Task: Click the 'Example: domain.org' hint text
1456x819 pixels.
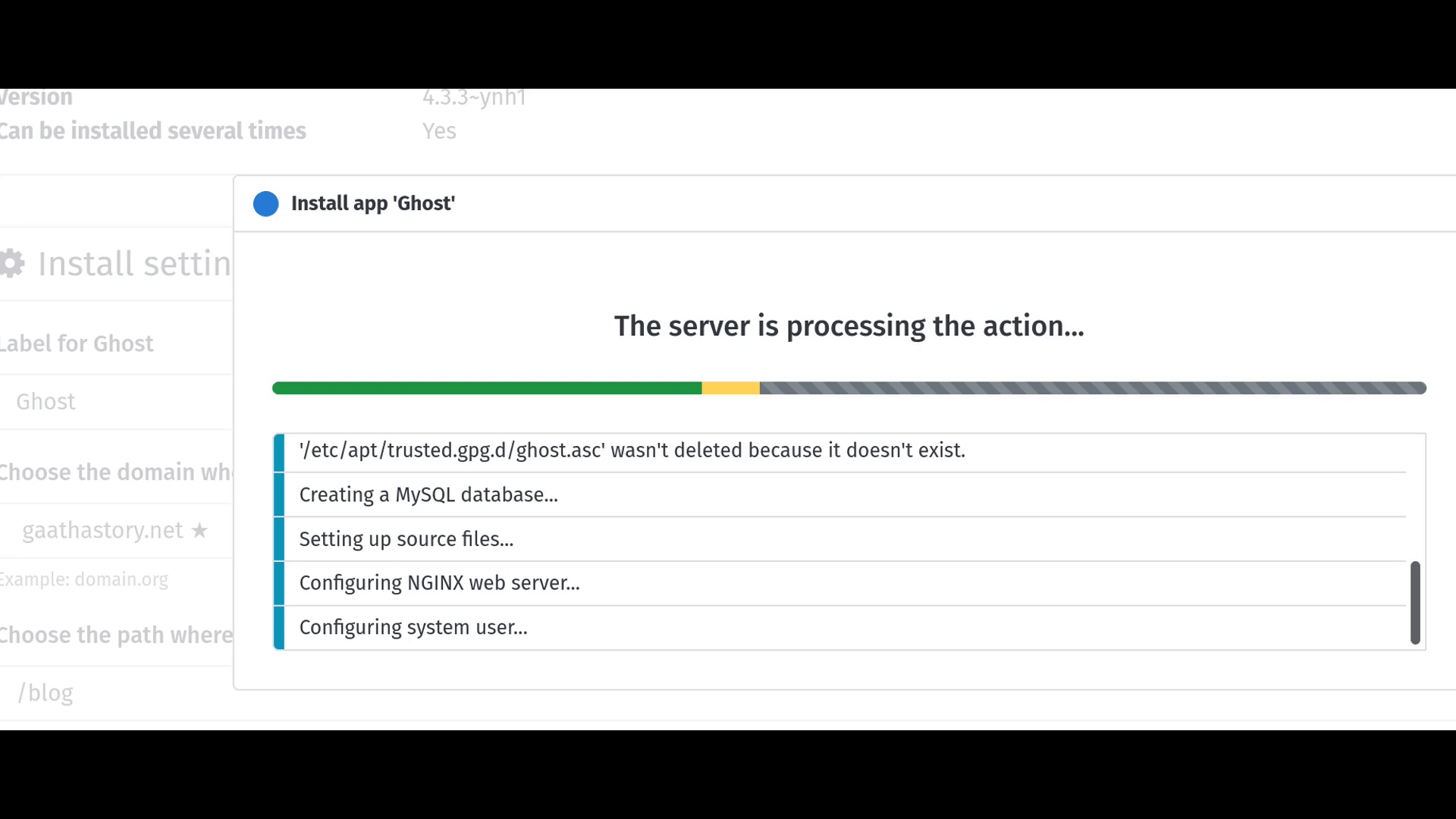Action: click(84, 580)
